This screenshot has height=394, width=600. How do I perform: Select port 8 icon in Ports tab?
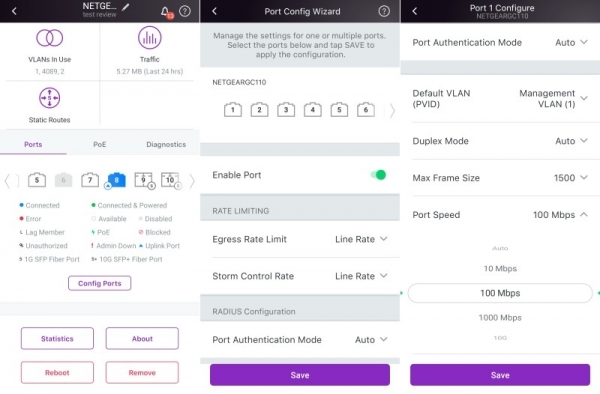[116, 180]
